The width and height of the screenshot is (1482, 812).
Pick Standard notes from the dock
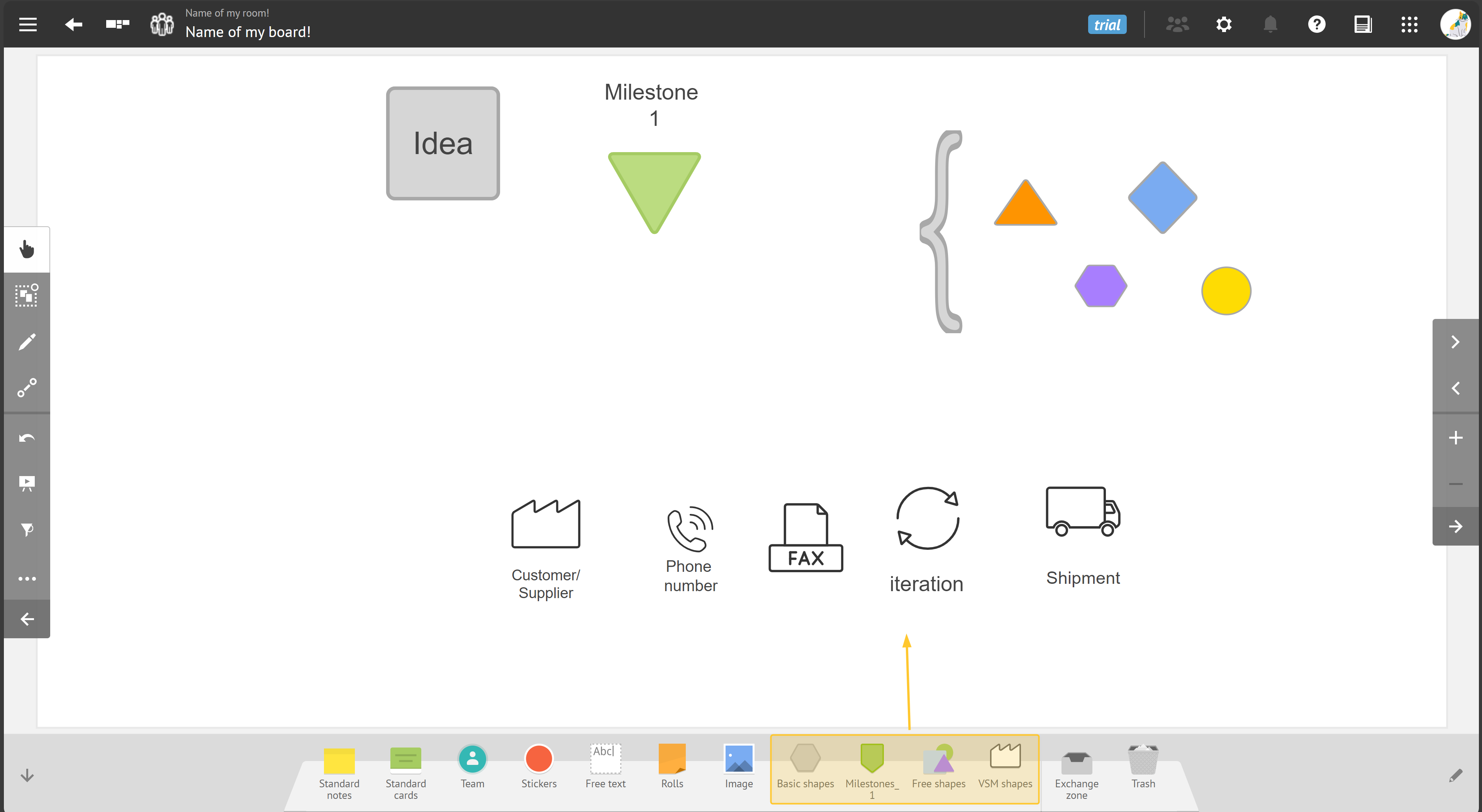point(339,772)
